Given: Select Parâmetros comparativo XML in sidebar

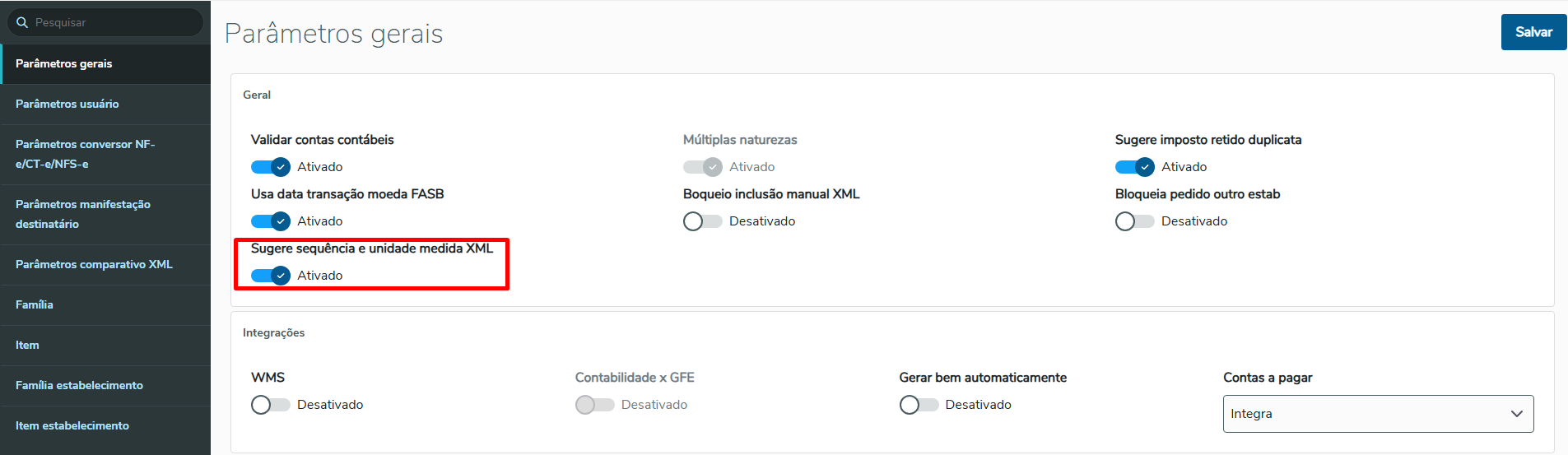Looking at the screenshot, I should 94,264.
